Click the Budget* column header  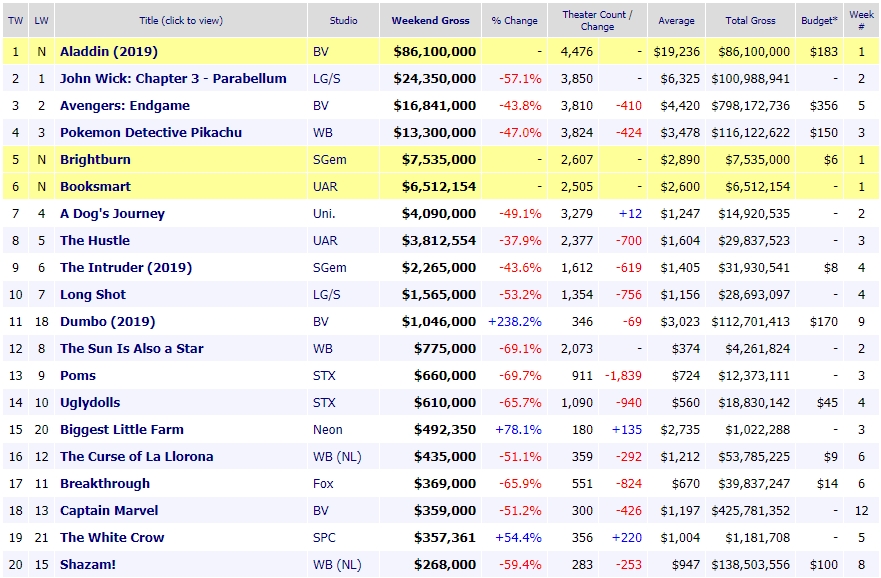(819, 20)
